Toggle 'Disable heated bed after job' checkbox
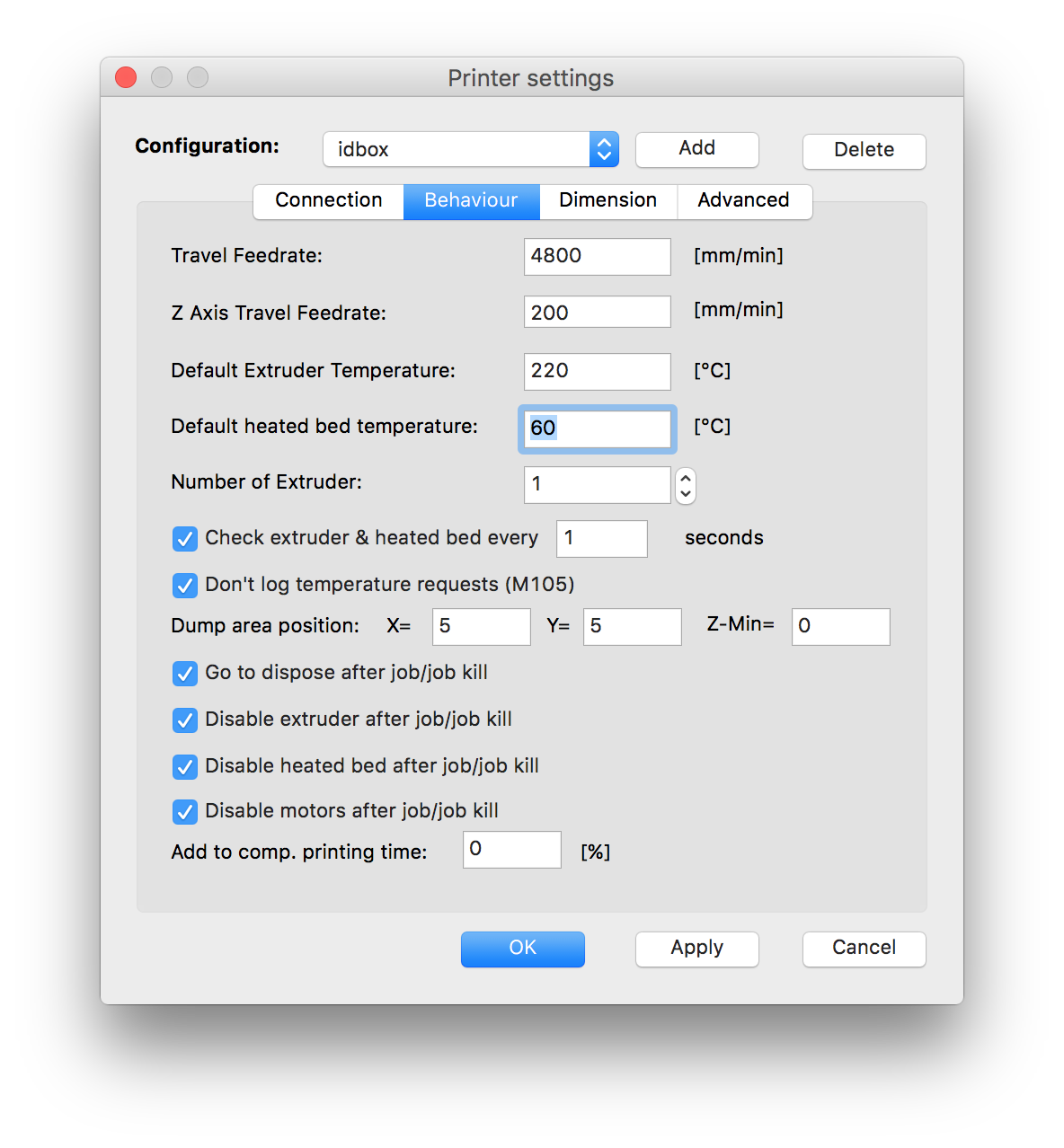 click(x=185, y=767)
